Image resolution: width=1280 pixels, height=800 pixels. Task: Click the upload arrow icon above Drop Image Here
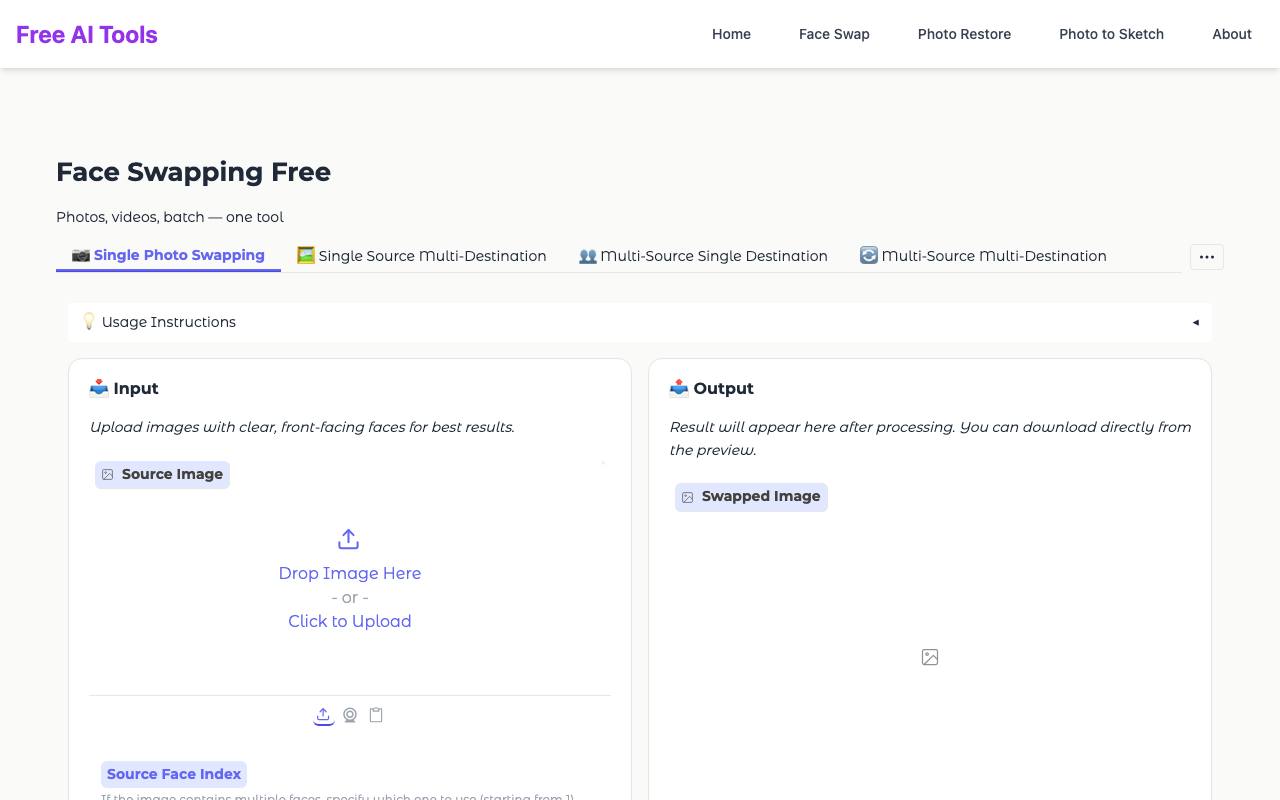pyautogui.click(x=348, y=539)
